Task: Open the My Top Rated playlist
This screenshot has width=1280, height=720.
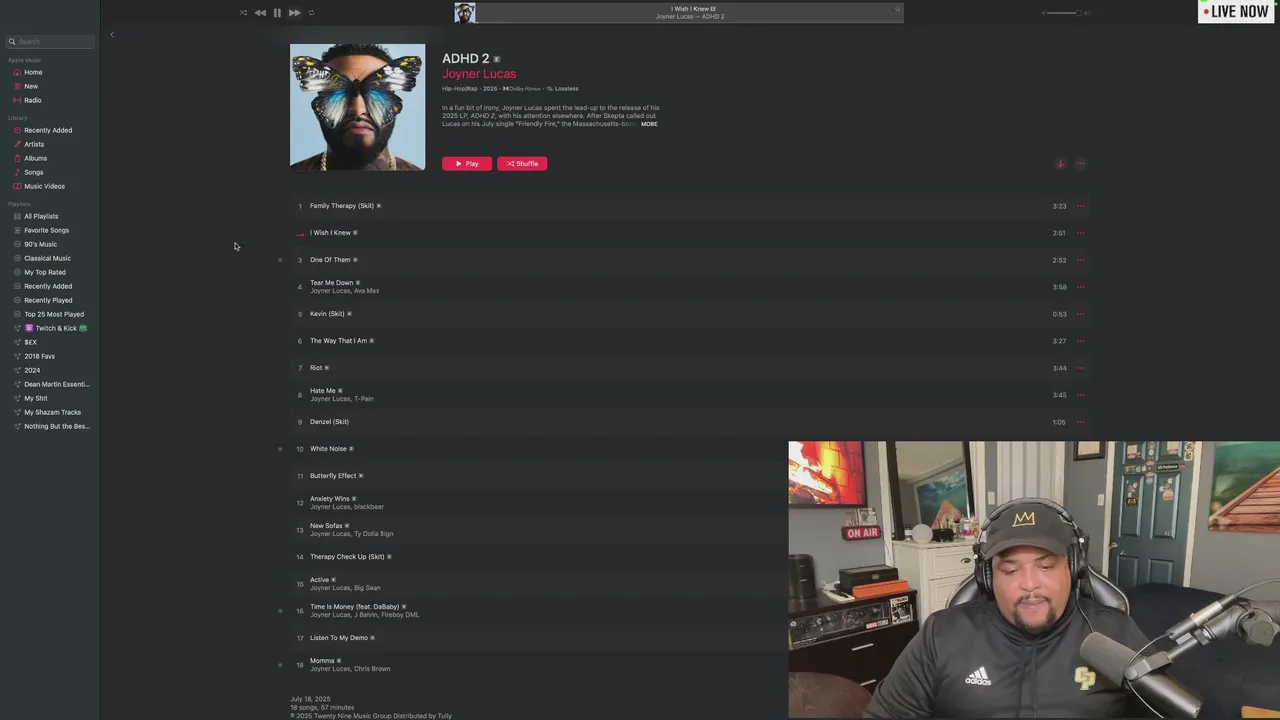Action: (45, 272)
